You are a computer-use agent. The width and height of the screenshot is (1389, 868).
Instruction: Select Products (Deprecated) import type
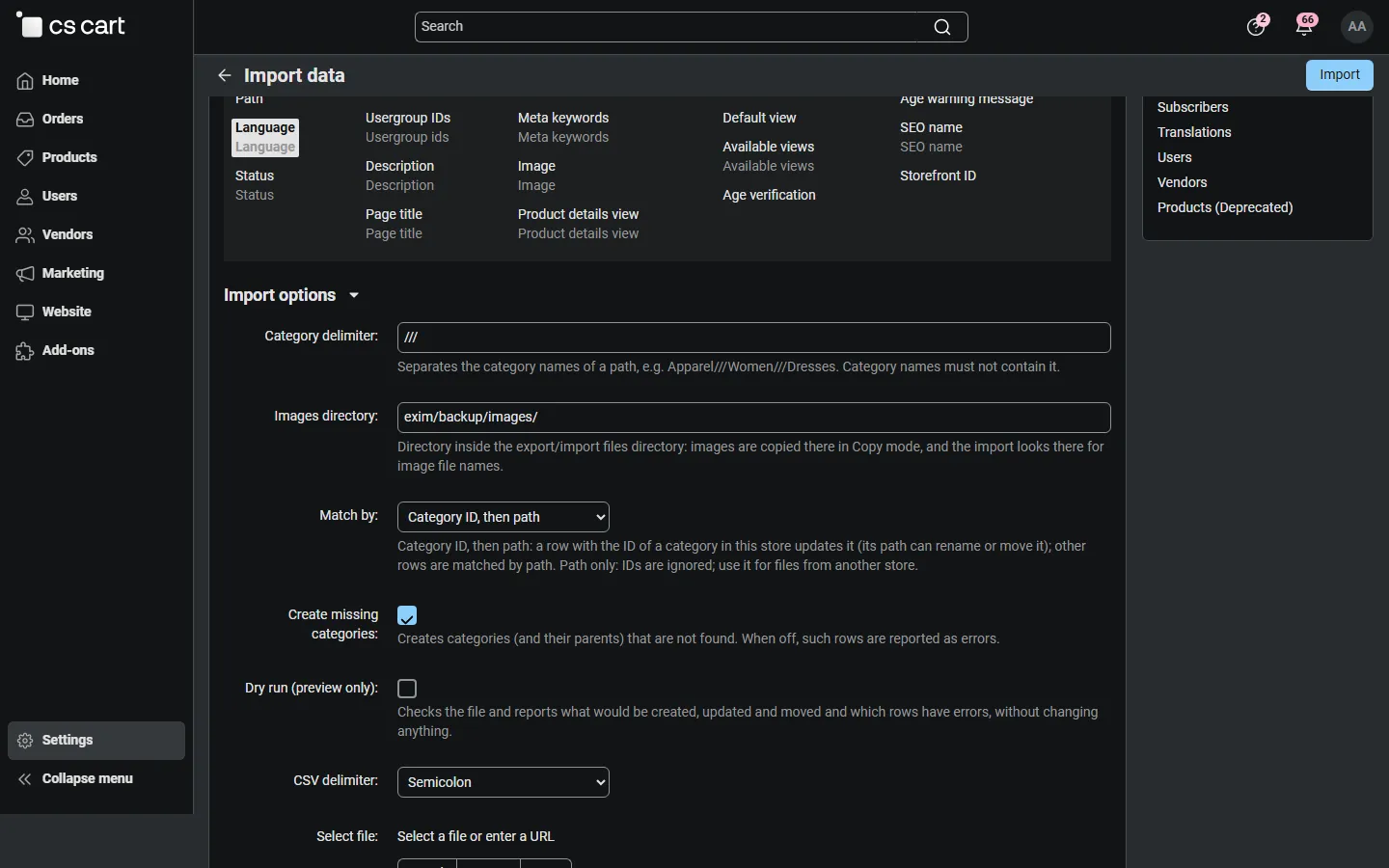coord(1225,207)
